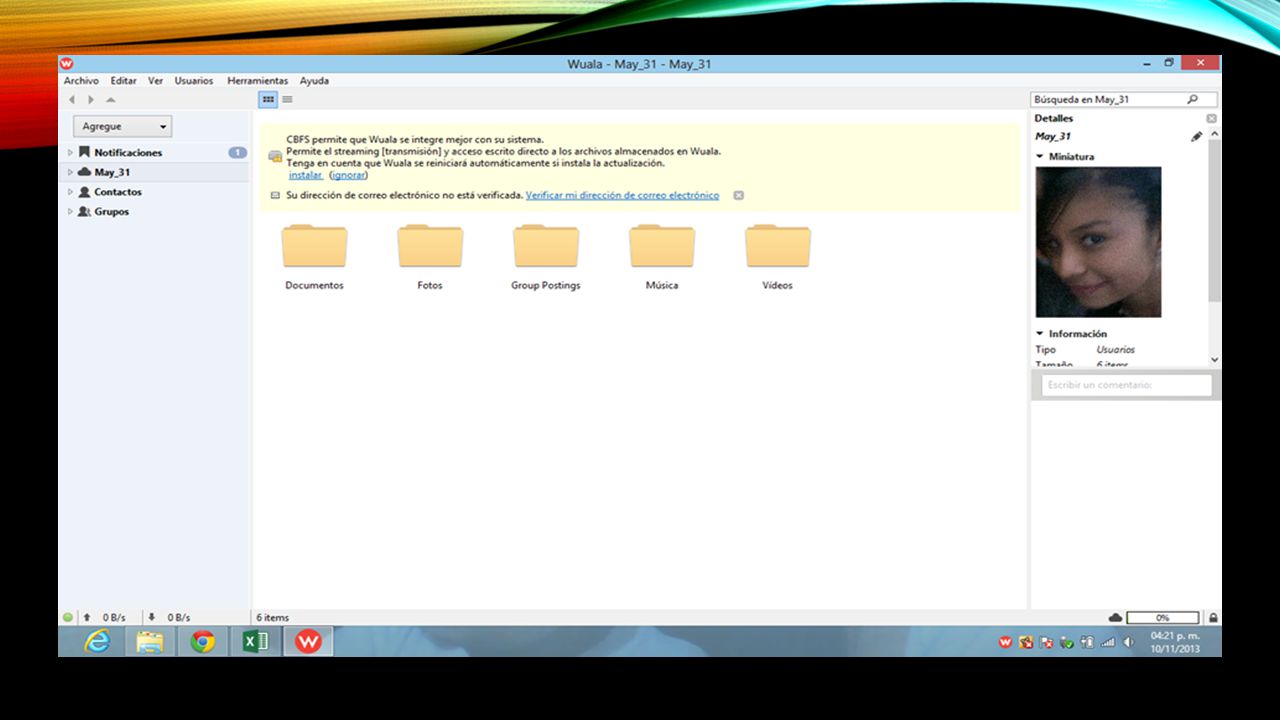This screenshot has height=720, width=1280.
Task: Go up one level with the up arrow
Action: [110, 100]
